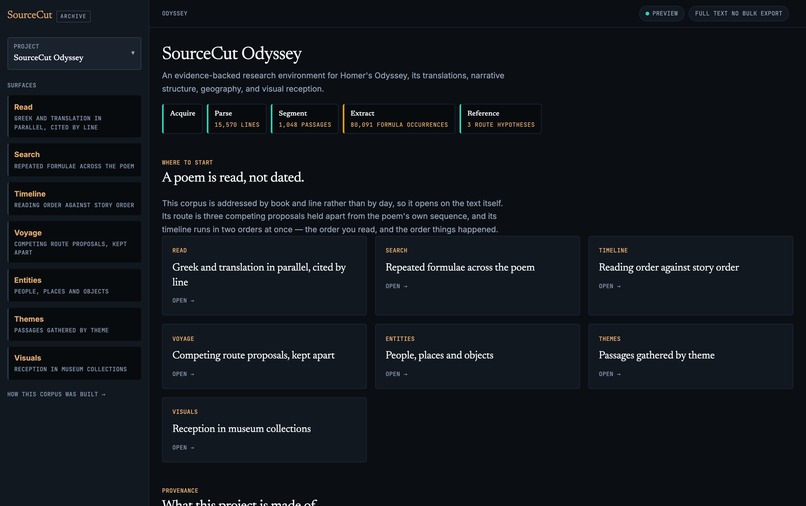
Task: Click the 'A poem is read, not dated.' heading
Action: (233, 177)
